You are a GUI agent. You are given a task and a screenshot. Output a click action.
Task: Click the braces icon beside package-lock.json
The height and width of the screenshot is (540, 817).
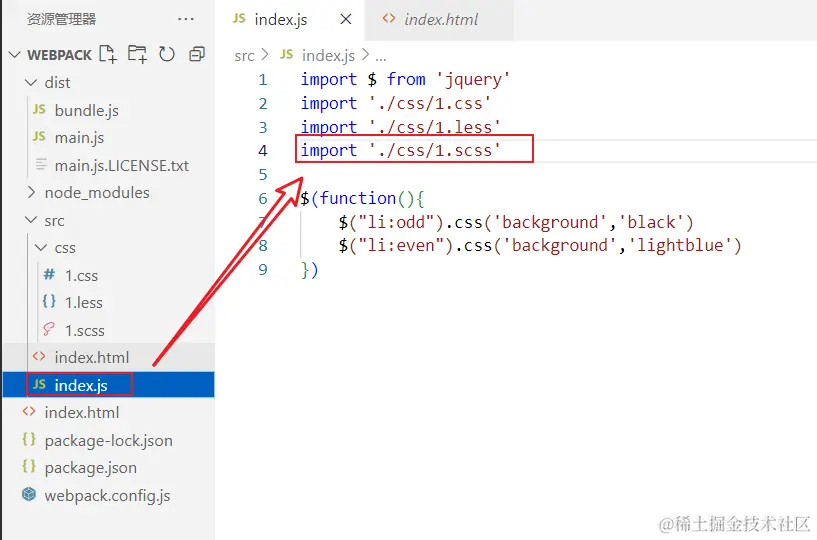(29, 439)
